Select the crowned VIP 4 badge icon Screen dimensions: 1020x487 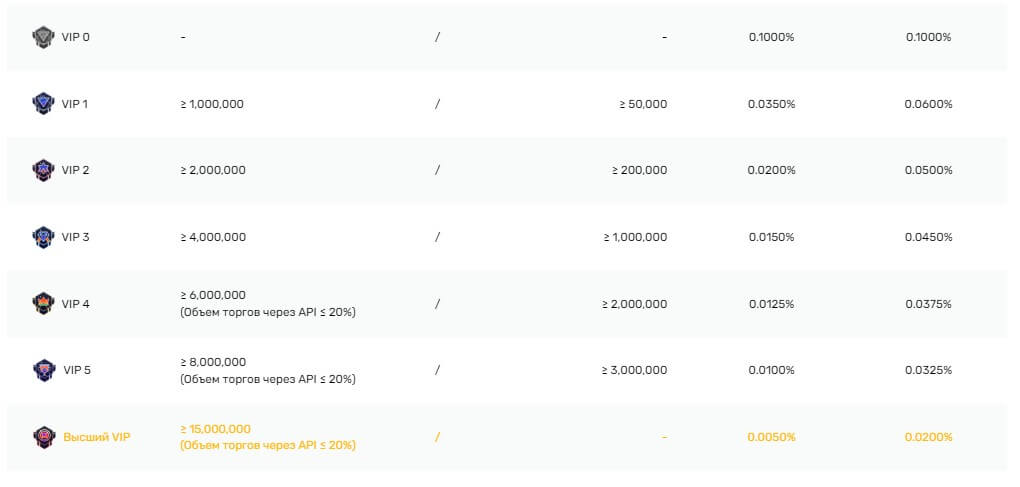[x=42, y=303]
